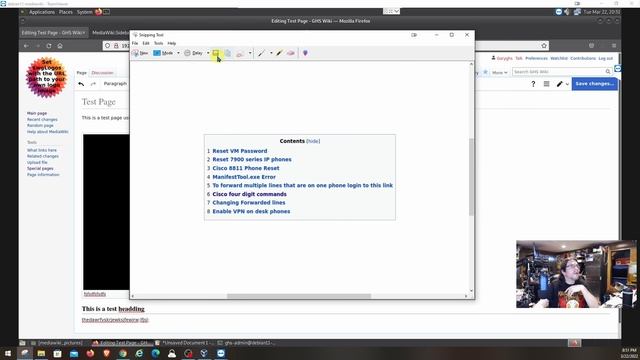Click the Firefox reload icon
The width and height of the screenshot is (640, 360).
tap(49, 46)
